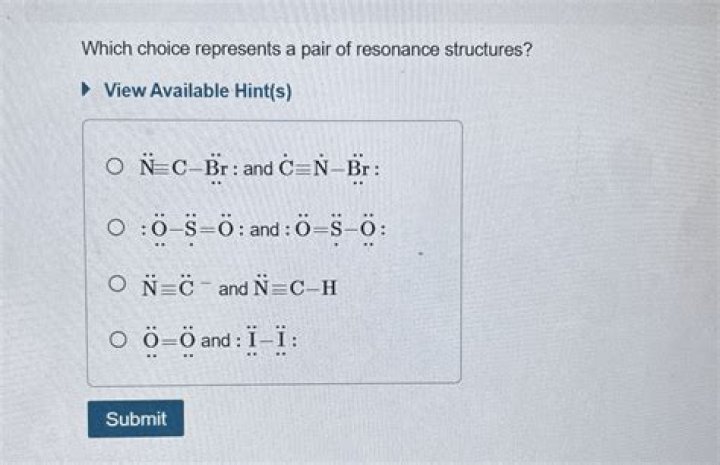Choose the O–S=O and O=S–O radio button

(x=118, y=229)
